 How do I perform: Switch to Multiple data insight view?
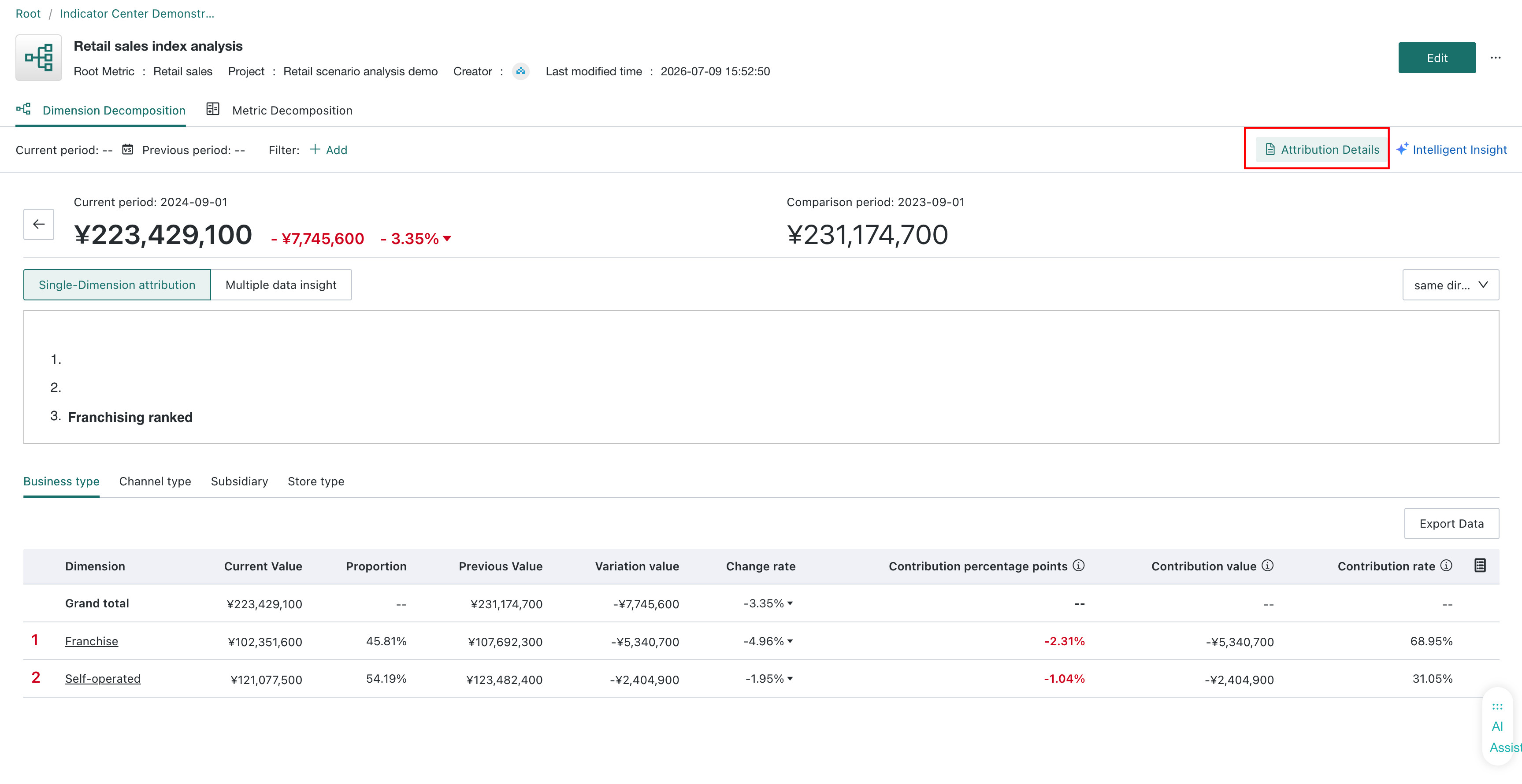point(281,285)
